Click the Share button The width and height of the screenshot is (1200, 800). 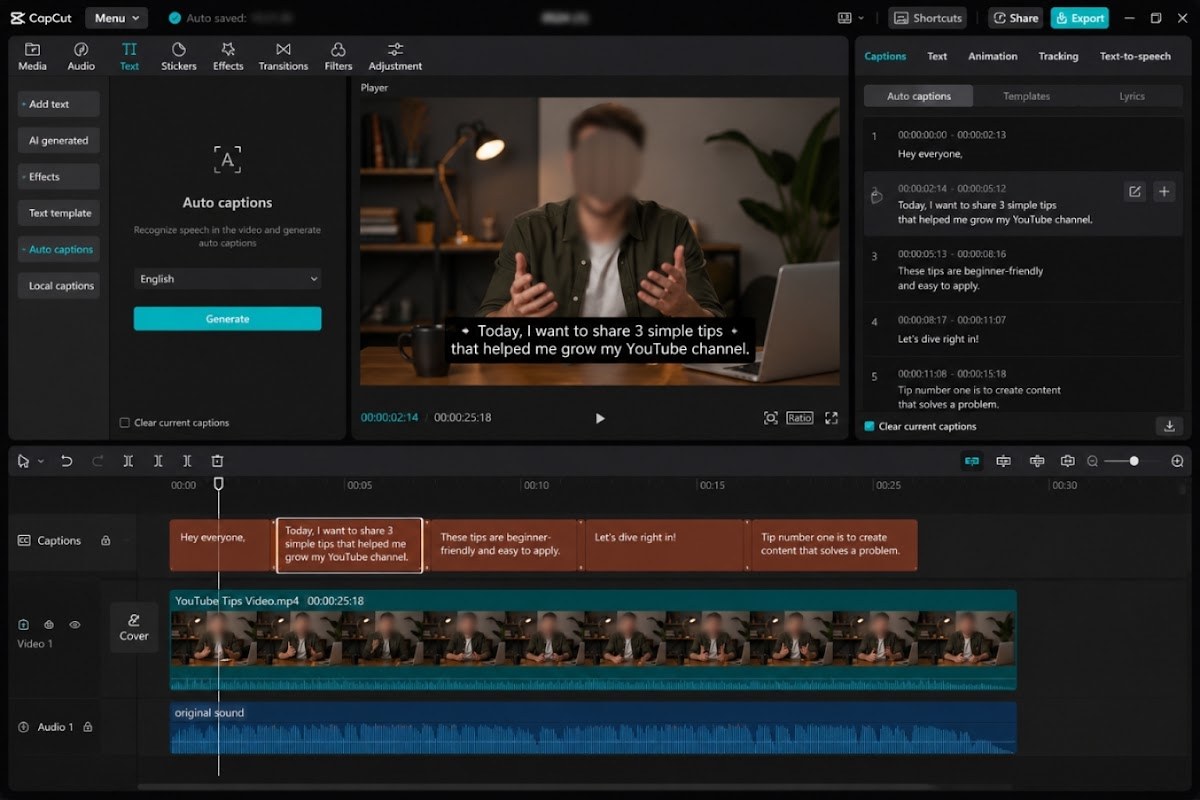[x=1015, y=18]
